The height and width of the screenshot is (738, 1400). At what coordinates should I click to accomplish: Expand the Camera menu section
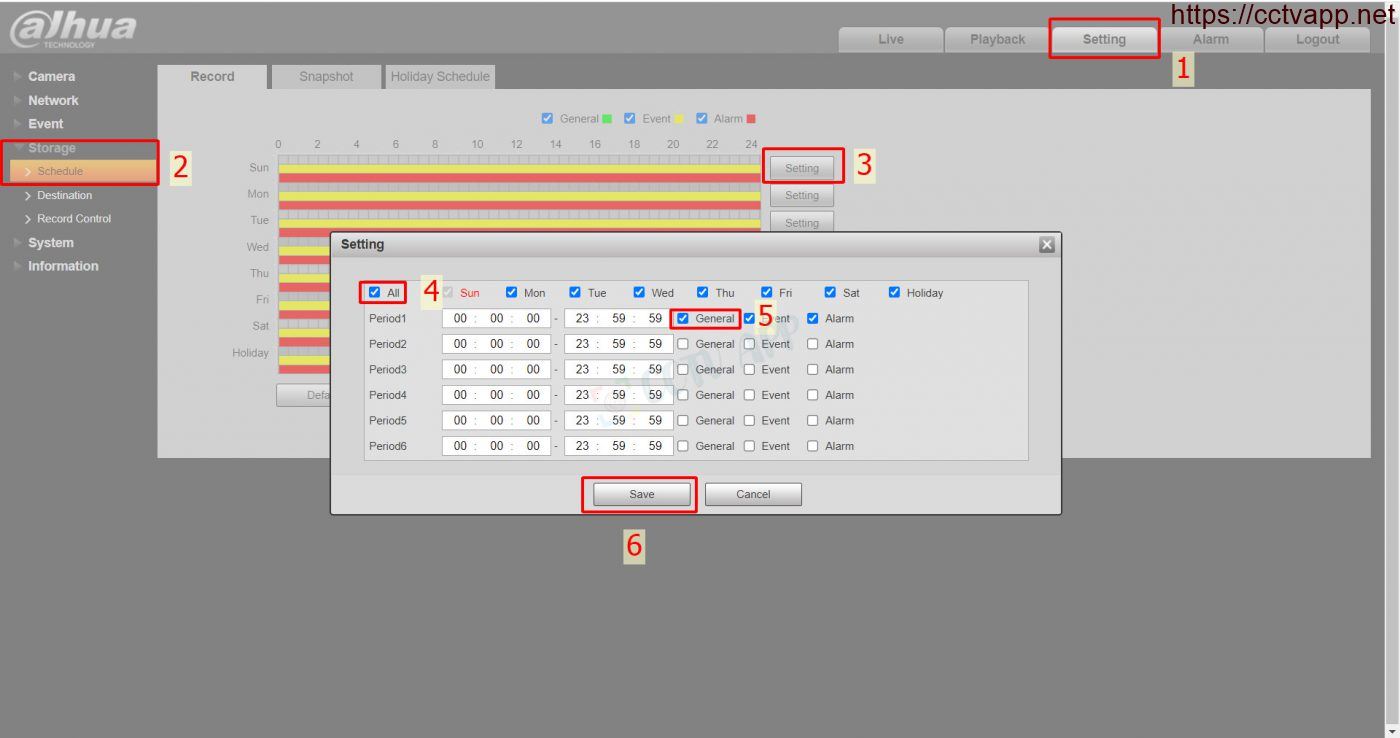(51, 77)
